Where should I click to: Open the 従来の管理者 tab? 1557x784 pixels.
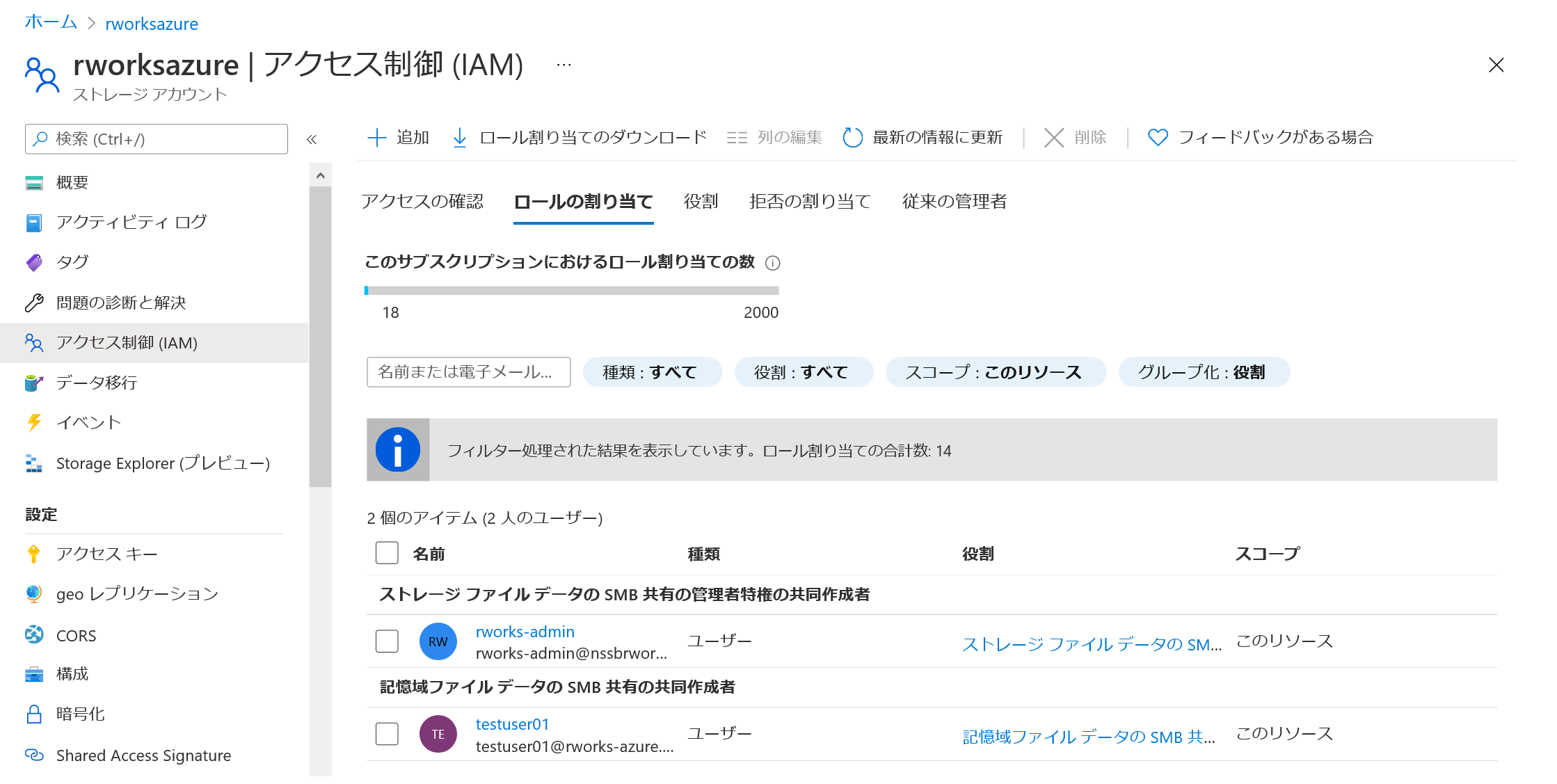[955, 202]
